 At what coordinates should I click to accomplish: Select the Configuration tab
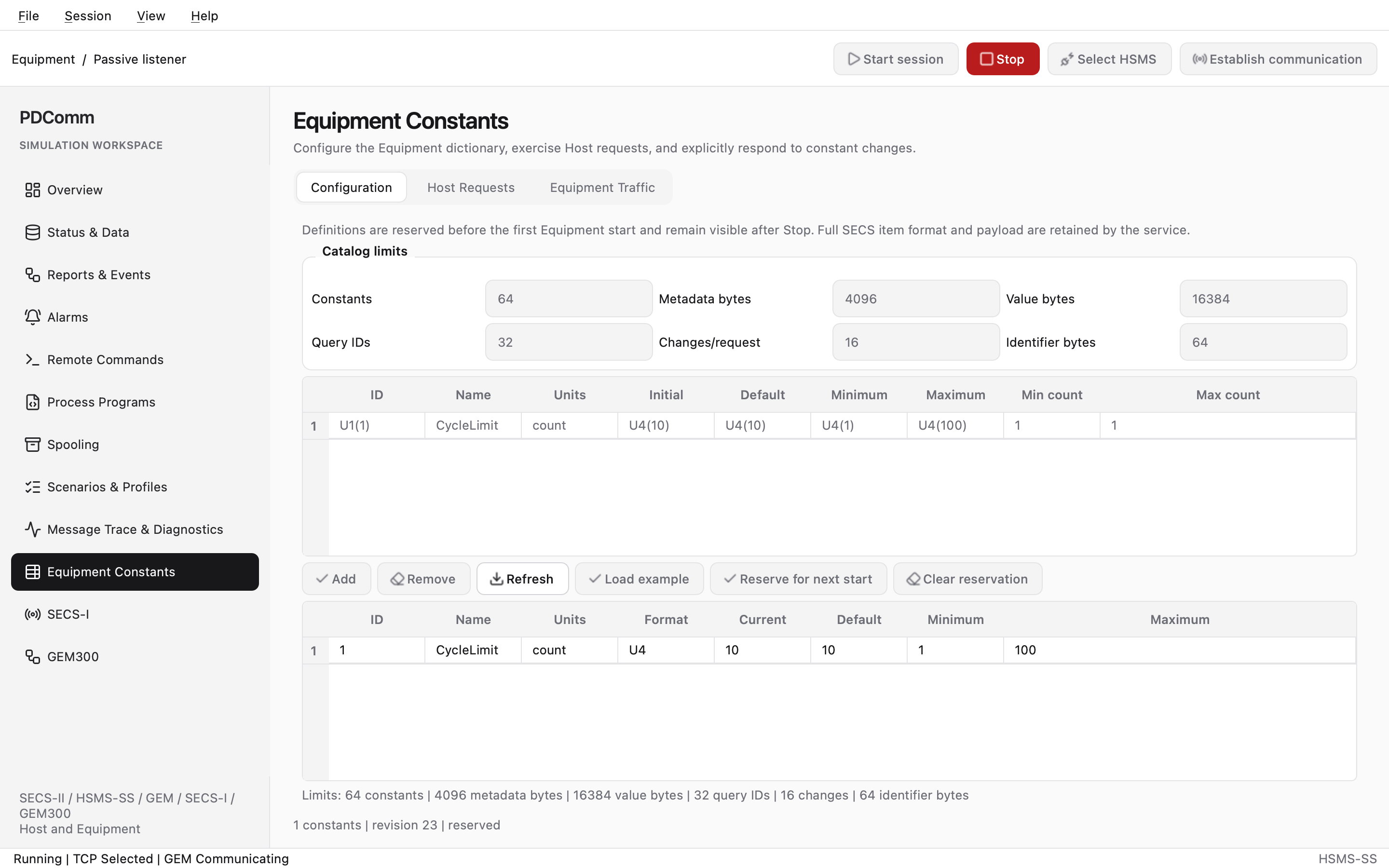tap(351, 188)
